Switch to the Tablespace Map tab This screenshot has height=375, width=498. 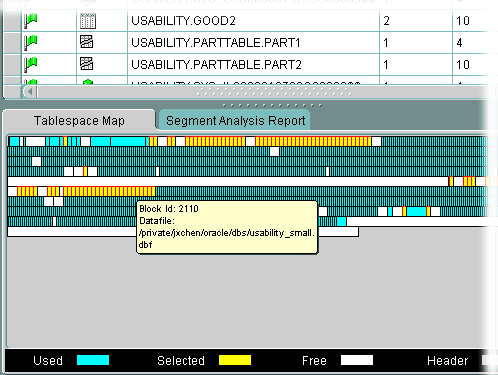point(79,120)
